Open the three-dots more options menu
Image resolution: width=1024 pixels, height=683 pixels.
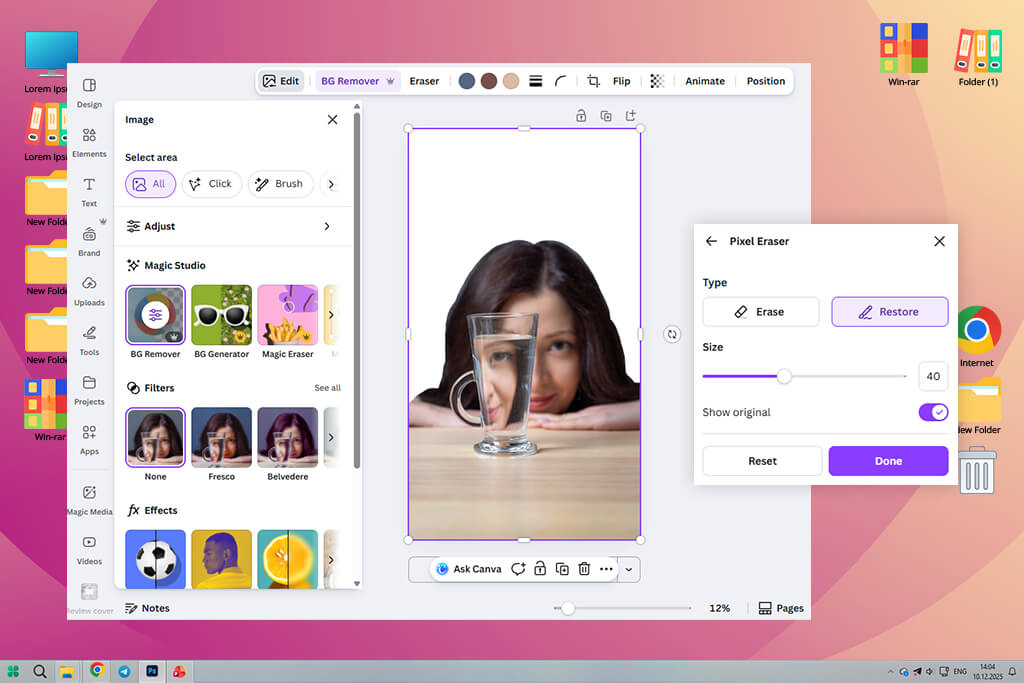(606, 569)
